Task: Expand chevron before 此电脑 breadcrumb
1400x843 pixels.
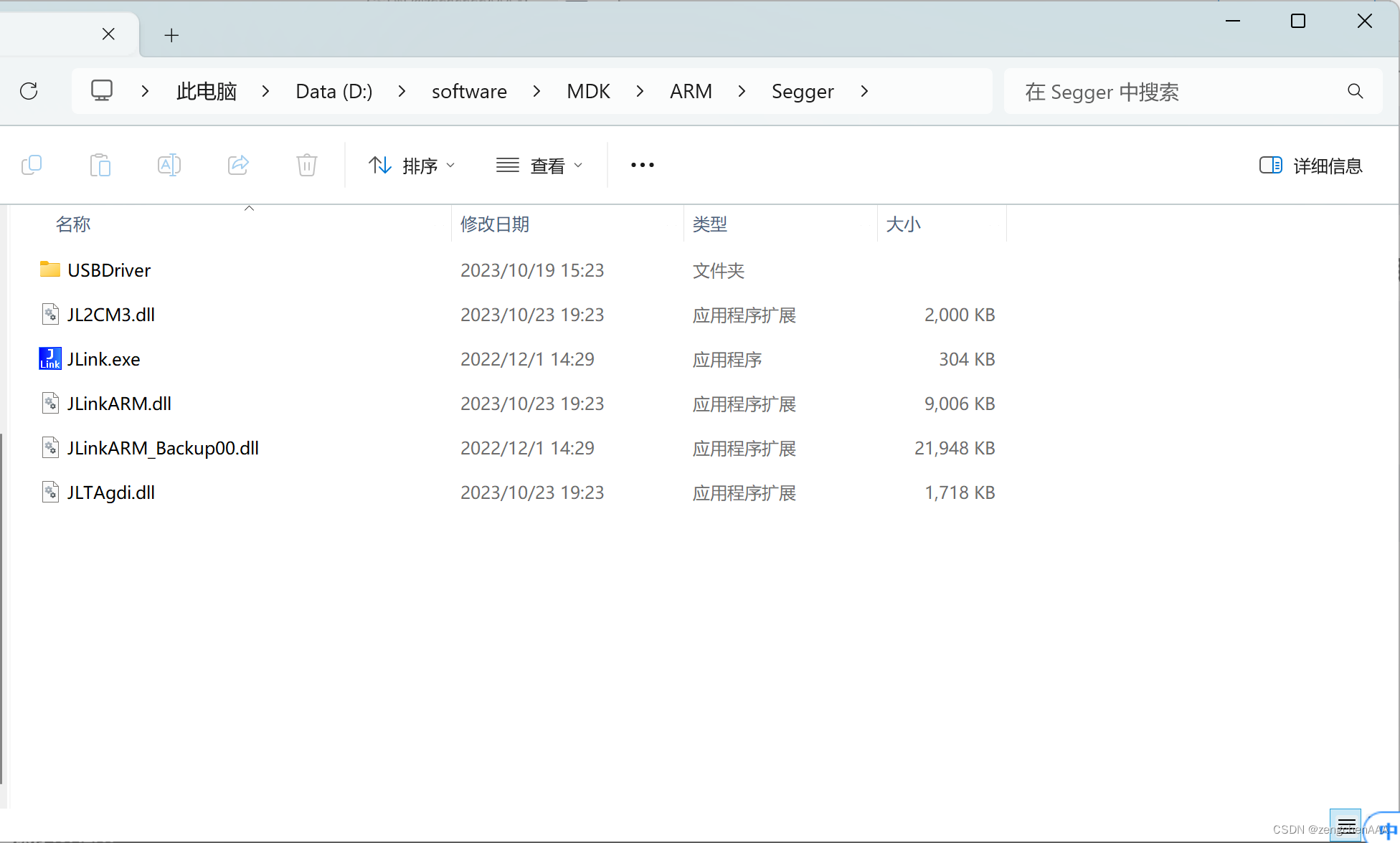Action: (145, 91)
